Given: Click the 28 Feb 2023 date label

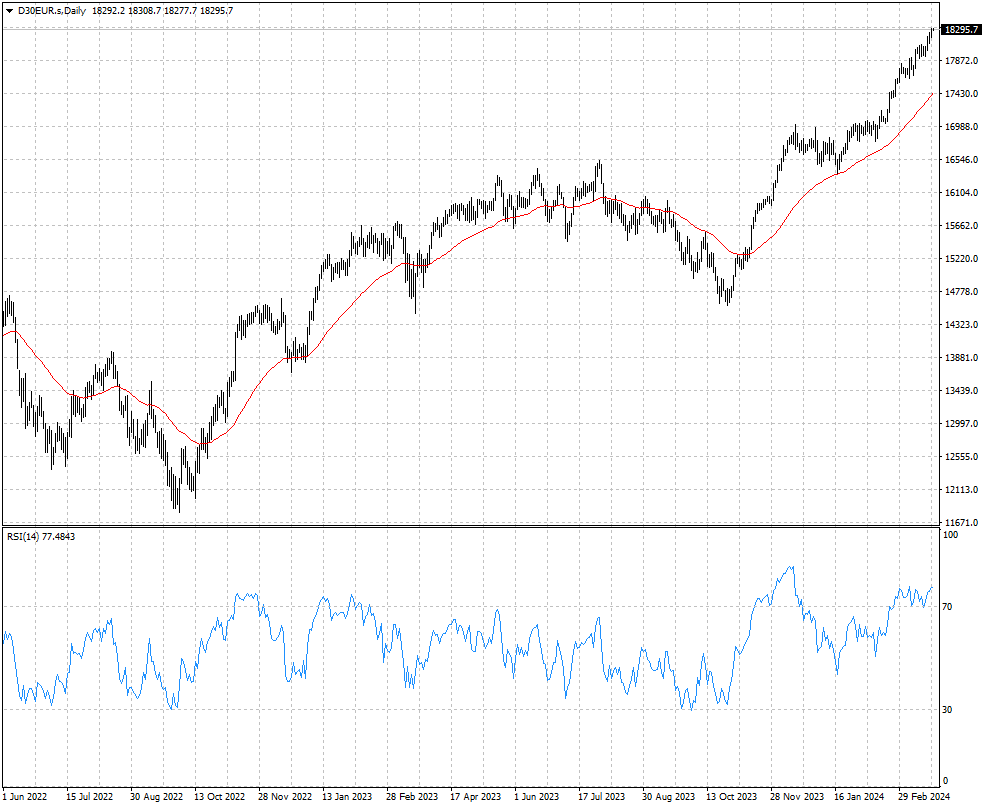Looking at the screenshot, I should (x=411, y=797).
